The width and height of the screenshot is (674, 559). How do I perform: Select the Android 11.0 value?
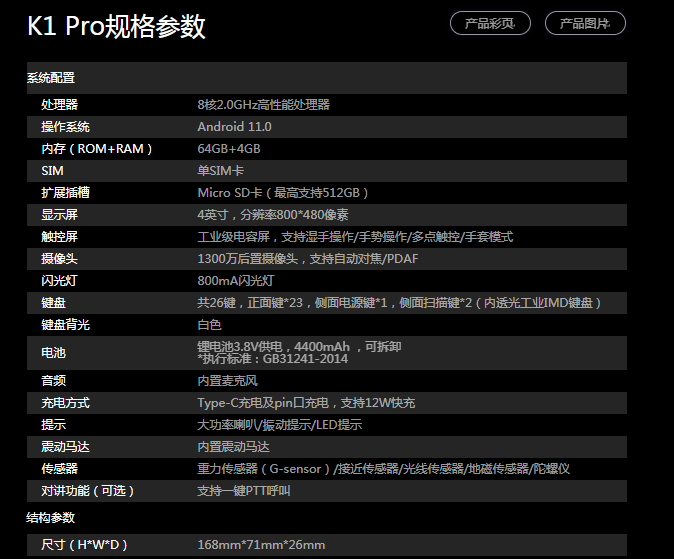[234, 127]
